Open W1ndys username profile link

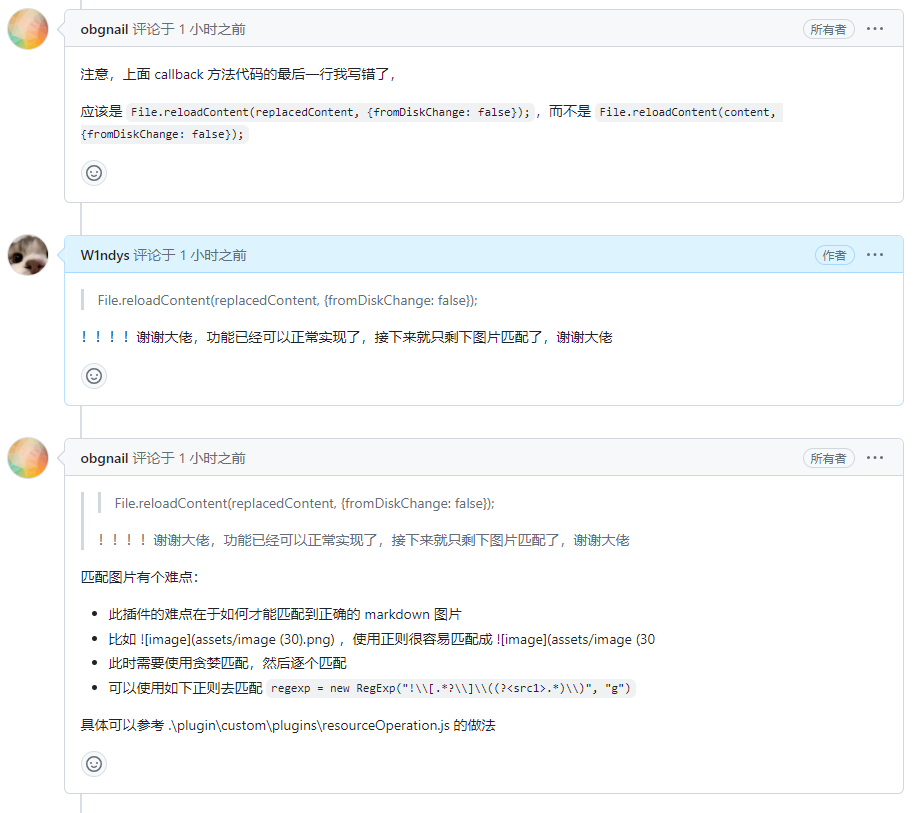pyautogui.click(x=105, y=255)
